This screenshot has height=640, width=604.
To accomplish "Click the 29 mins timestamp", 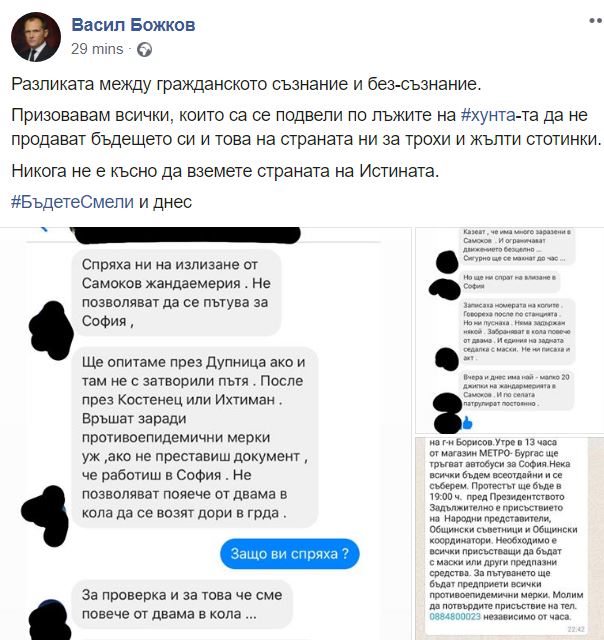I will coord(97,49).
